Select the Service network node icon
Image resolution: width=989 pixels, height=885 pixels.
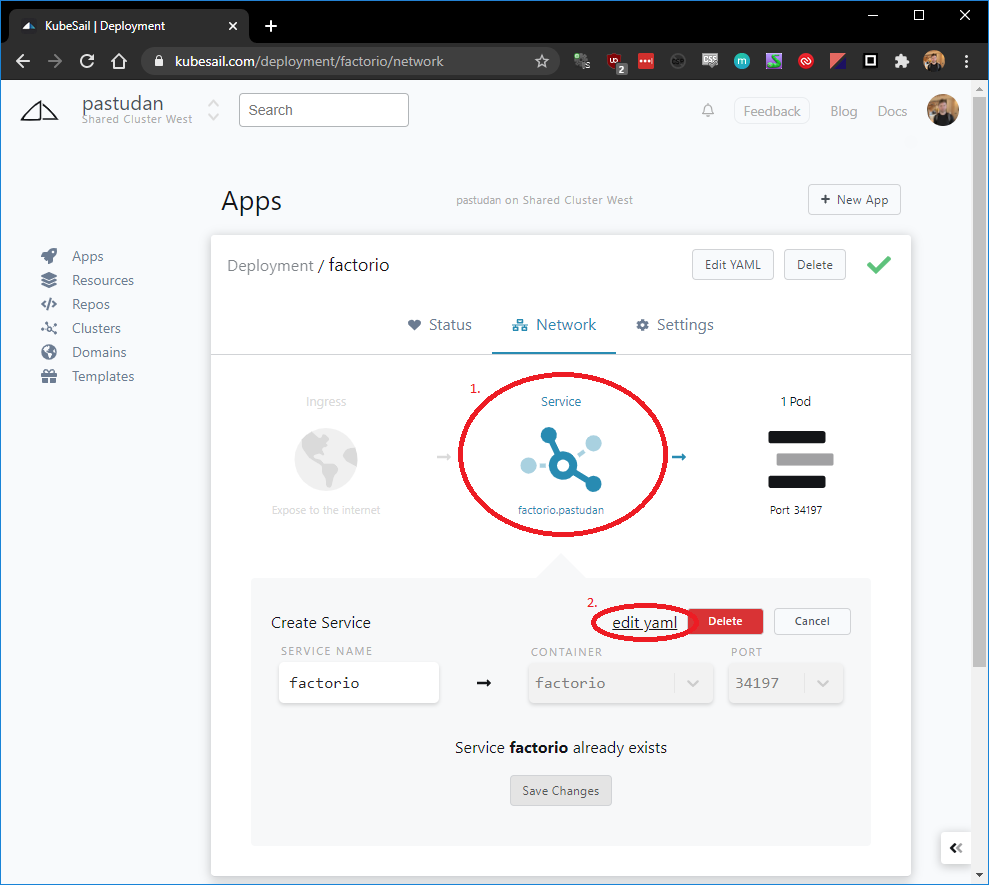[561, 459]
